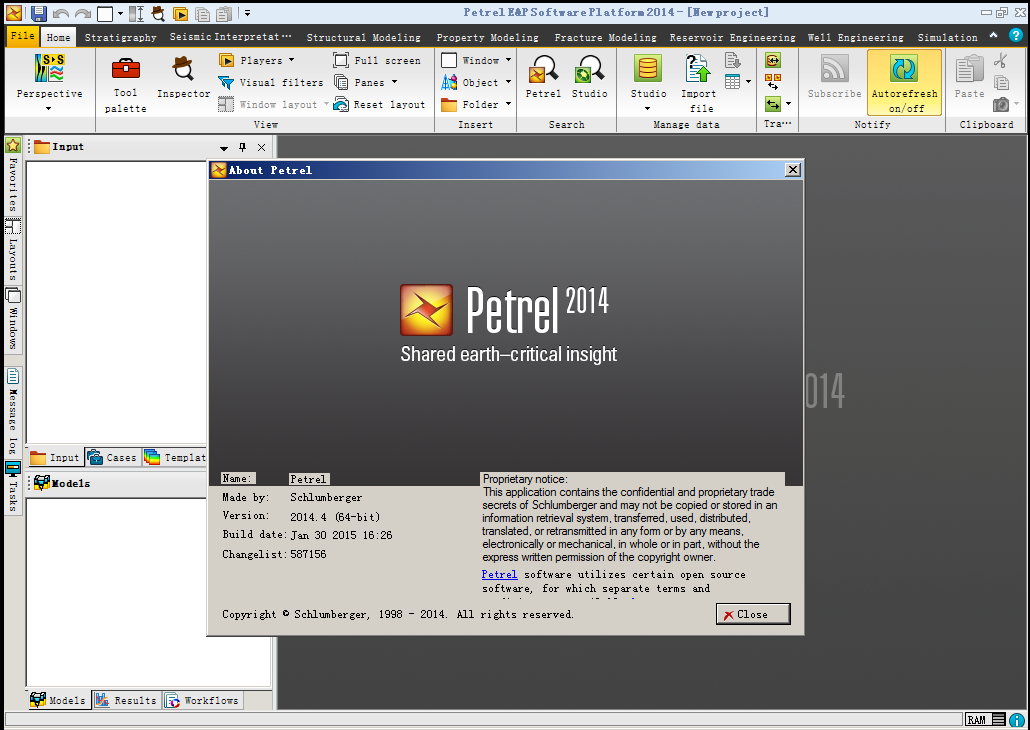Switch to the Property Modeling ribbon tab
The height and width of the screenshot is (730, 1030).
coord(487,37)
